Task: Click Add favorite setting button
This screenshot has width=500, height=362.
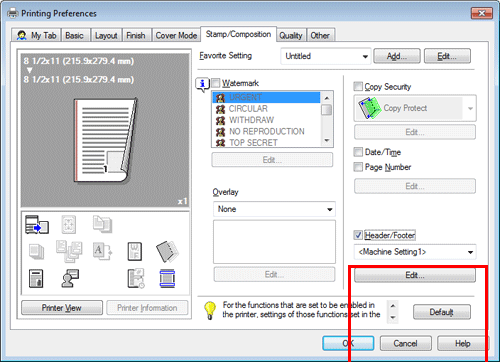Action: click(397, 56)
